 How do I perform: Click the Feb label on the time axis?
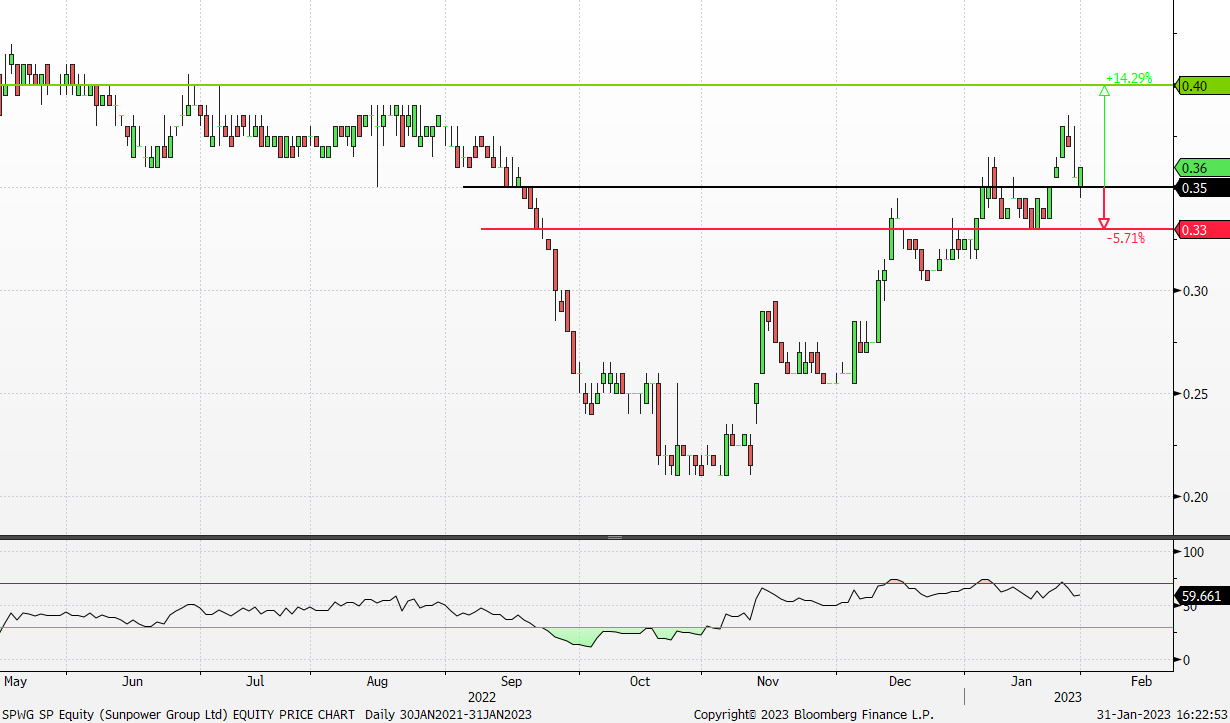click(1141, 682)
